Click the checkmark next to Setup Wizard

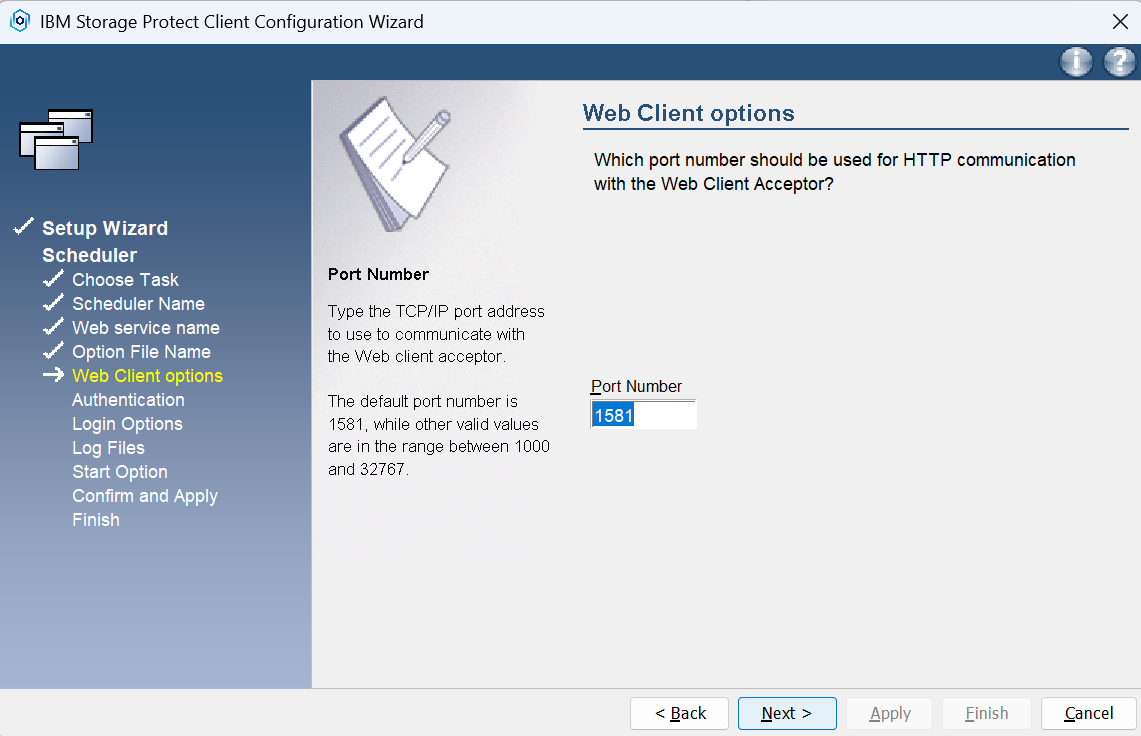click(24, 228)
